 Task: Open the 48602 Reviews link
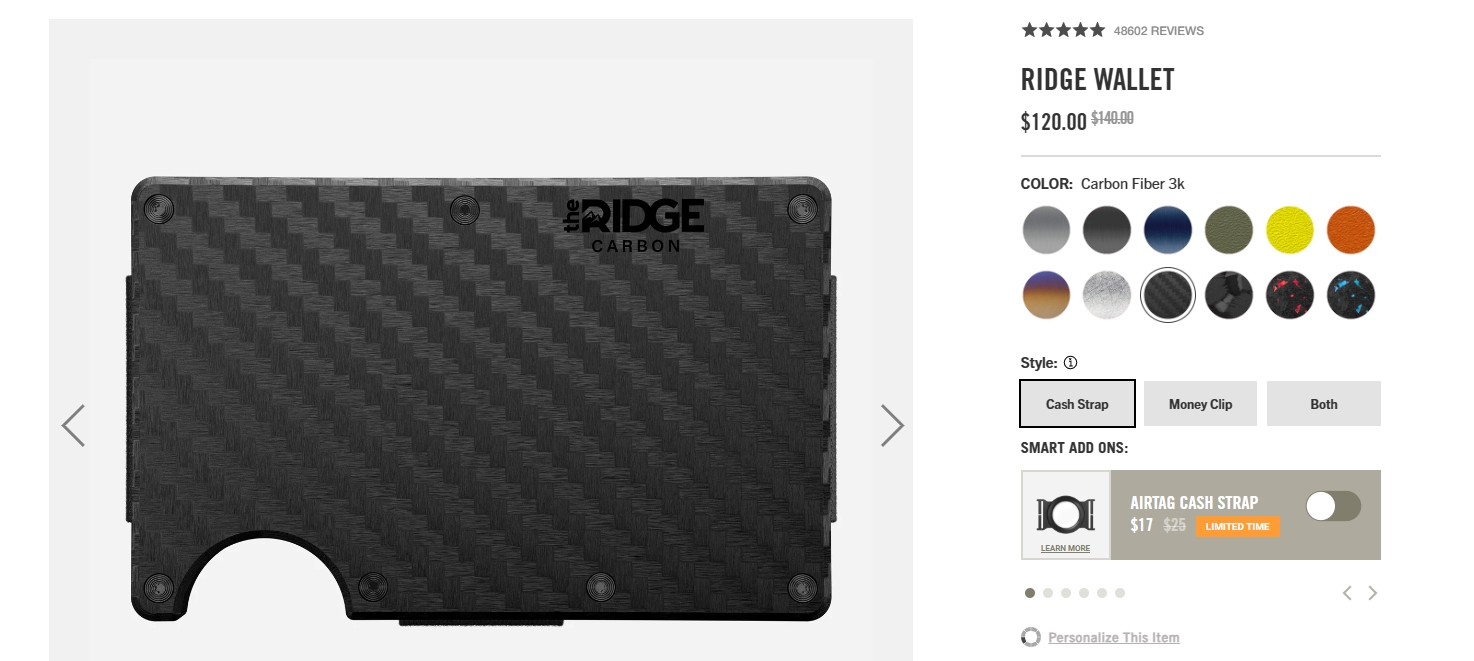1159,31
